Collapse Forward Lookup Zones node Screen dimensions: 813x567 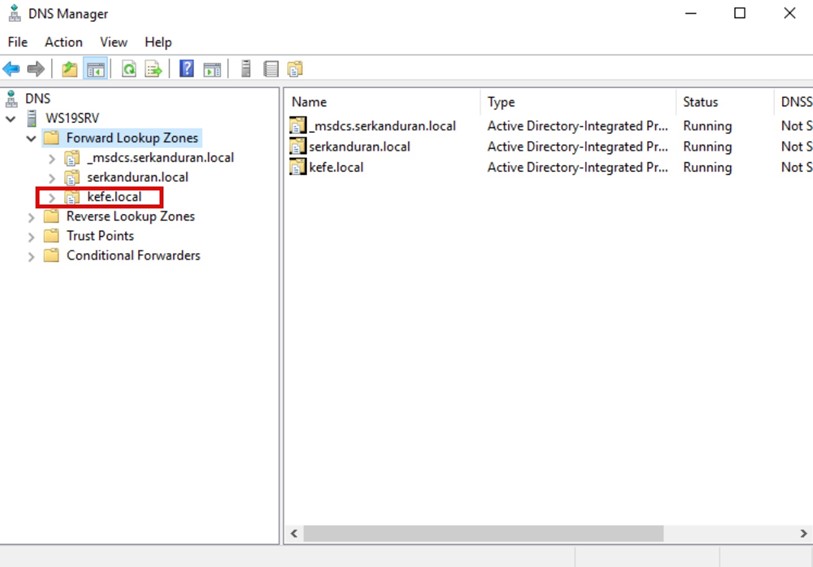(31, 139)
